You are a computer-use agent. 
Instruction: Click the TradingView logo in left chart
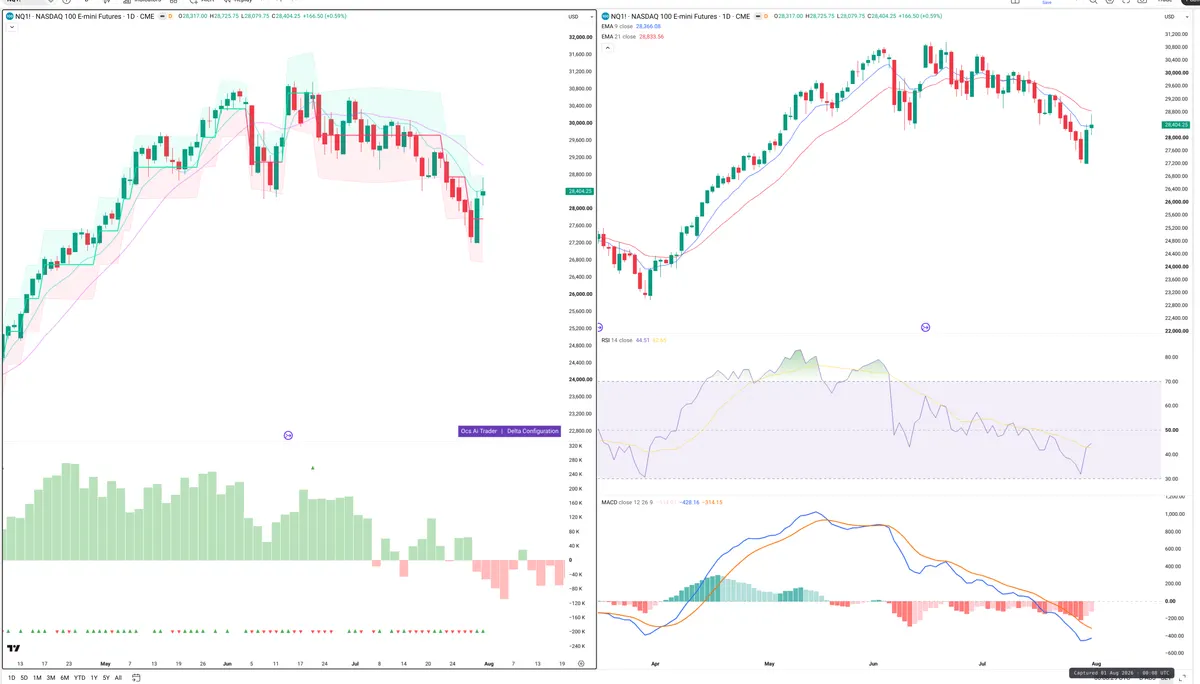[15, 648]
